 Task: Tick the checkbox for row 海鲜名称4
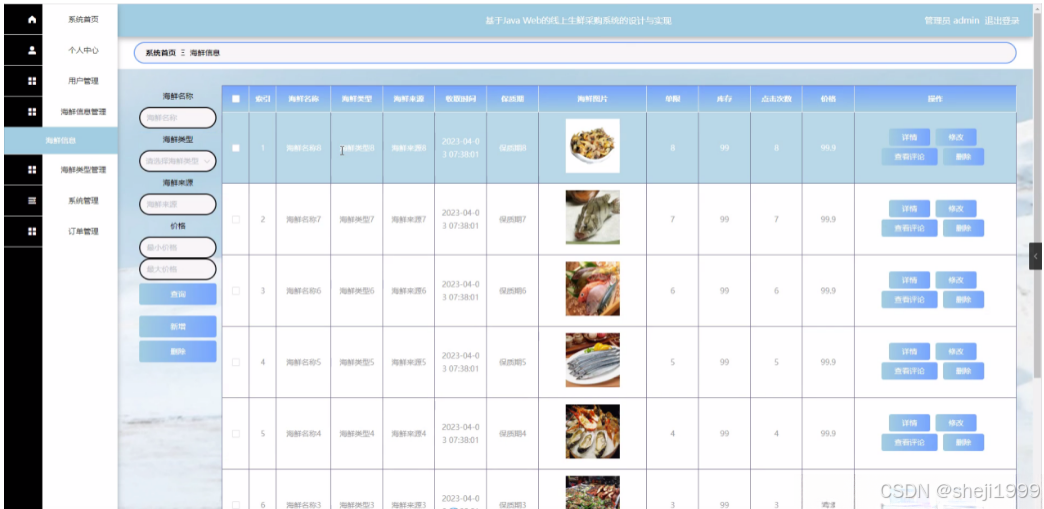click(x=236, y=433)
